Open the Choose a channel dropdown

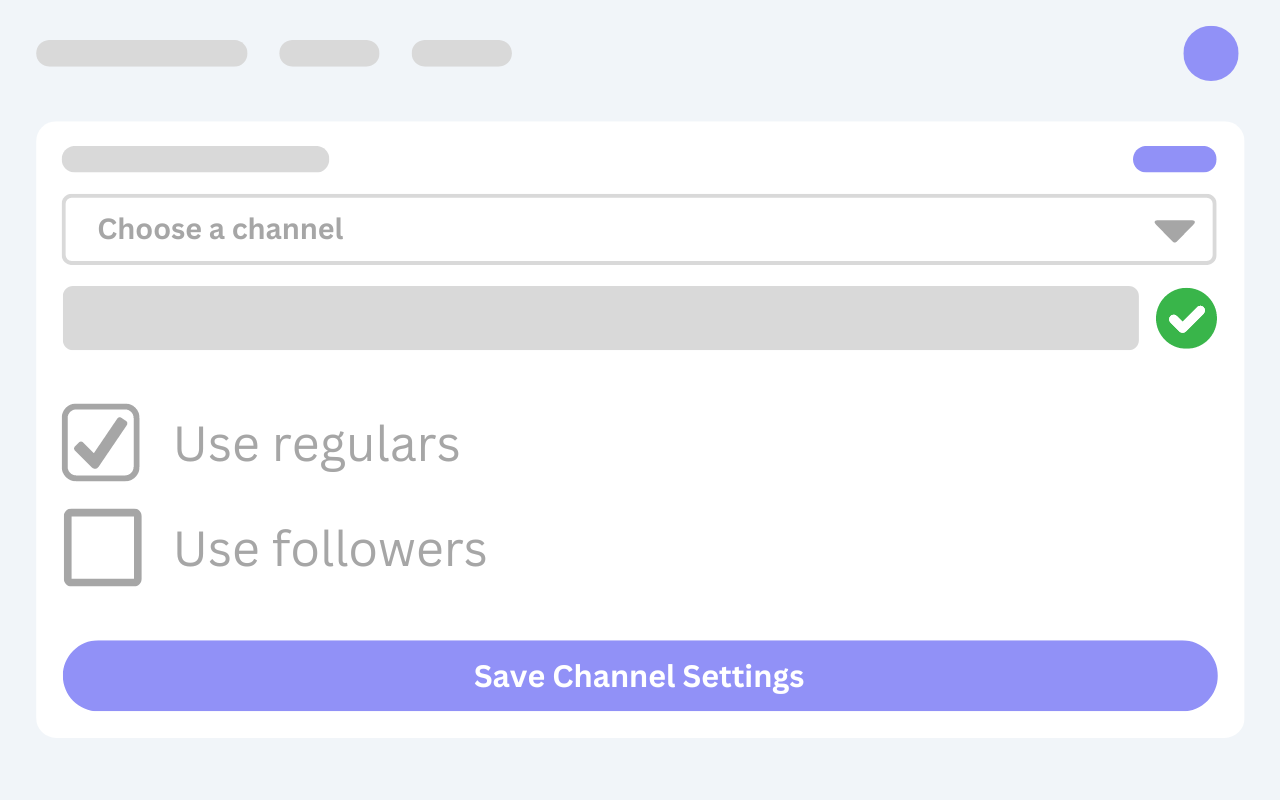639,229
